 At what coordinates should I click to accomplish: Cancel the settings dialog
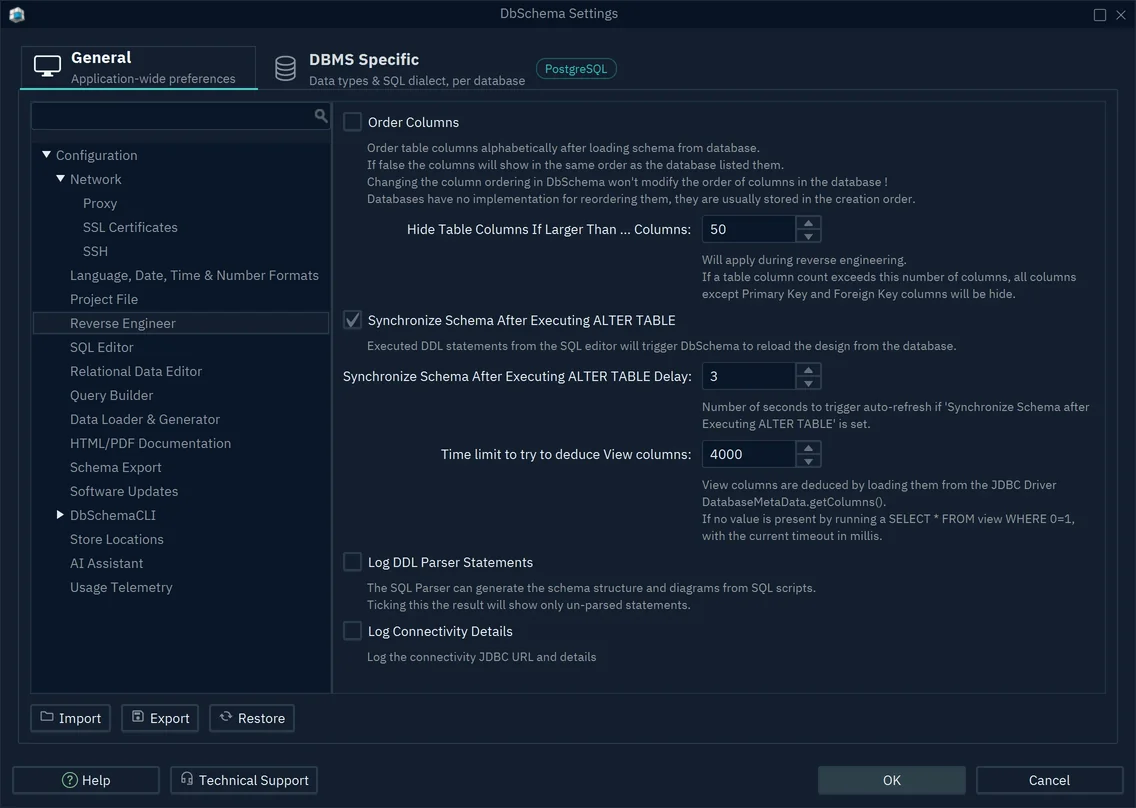coord(1049,780)
